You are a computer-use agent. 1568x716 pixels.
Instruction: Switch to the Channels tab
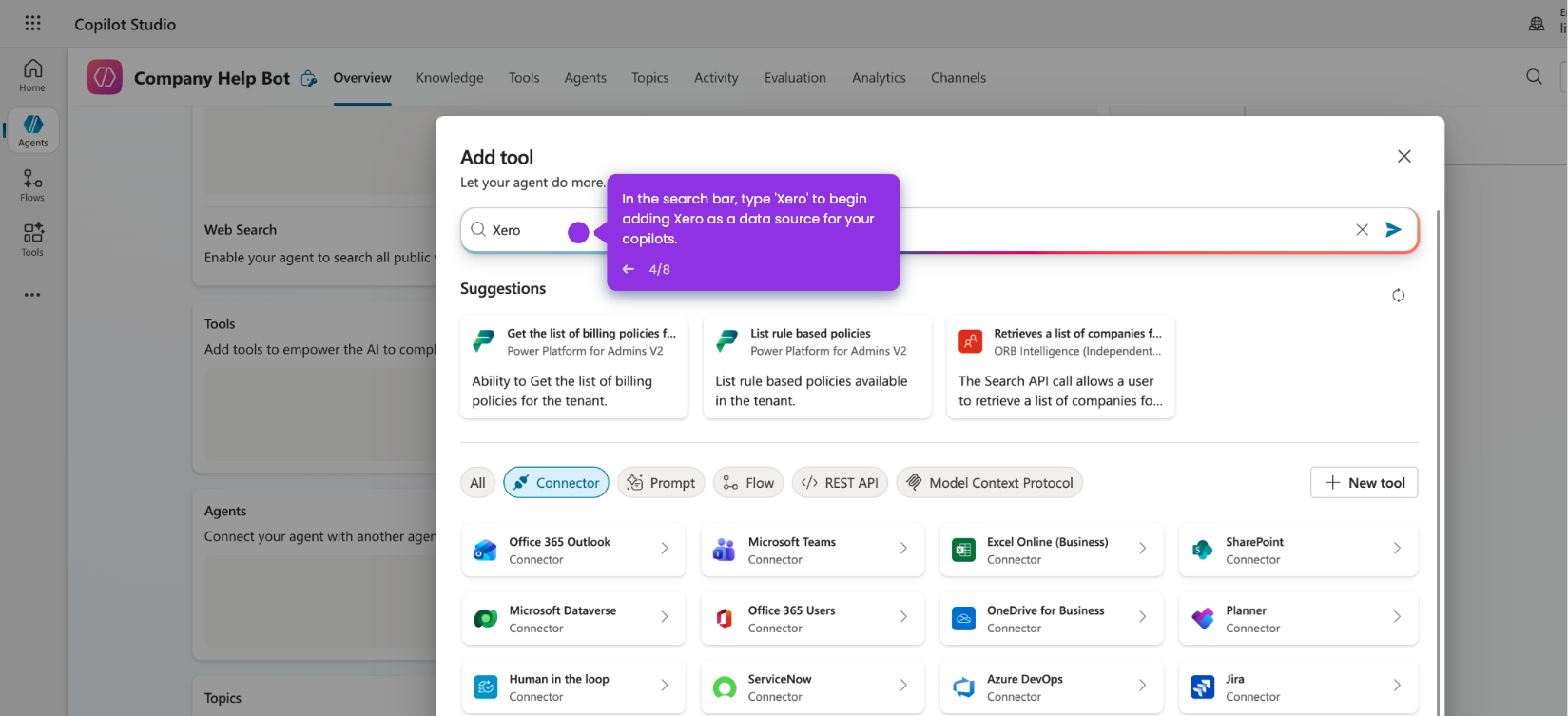point(958,78)
